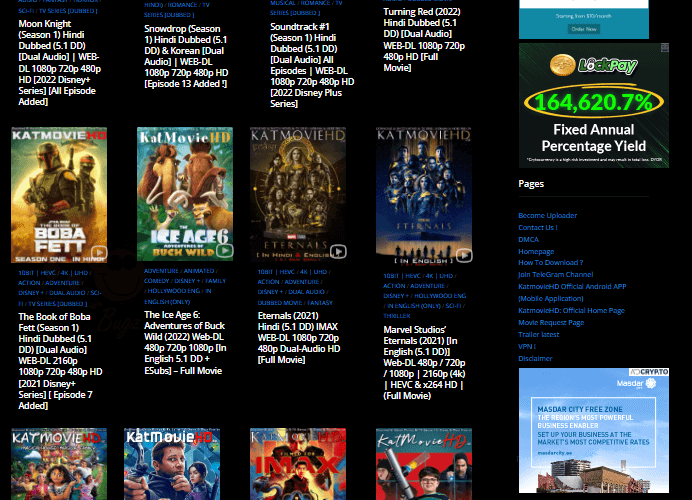Open the IMAX Shang-Chi poster thumbnail
Screen dimensions: 692x500
click(298, 464)
